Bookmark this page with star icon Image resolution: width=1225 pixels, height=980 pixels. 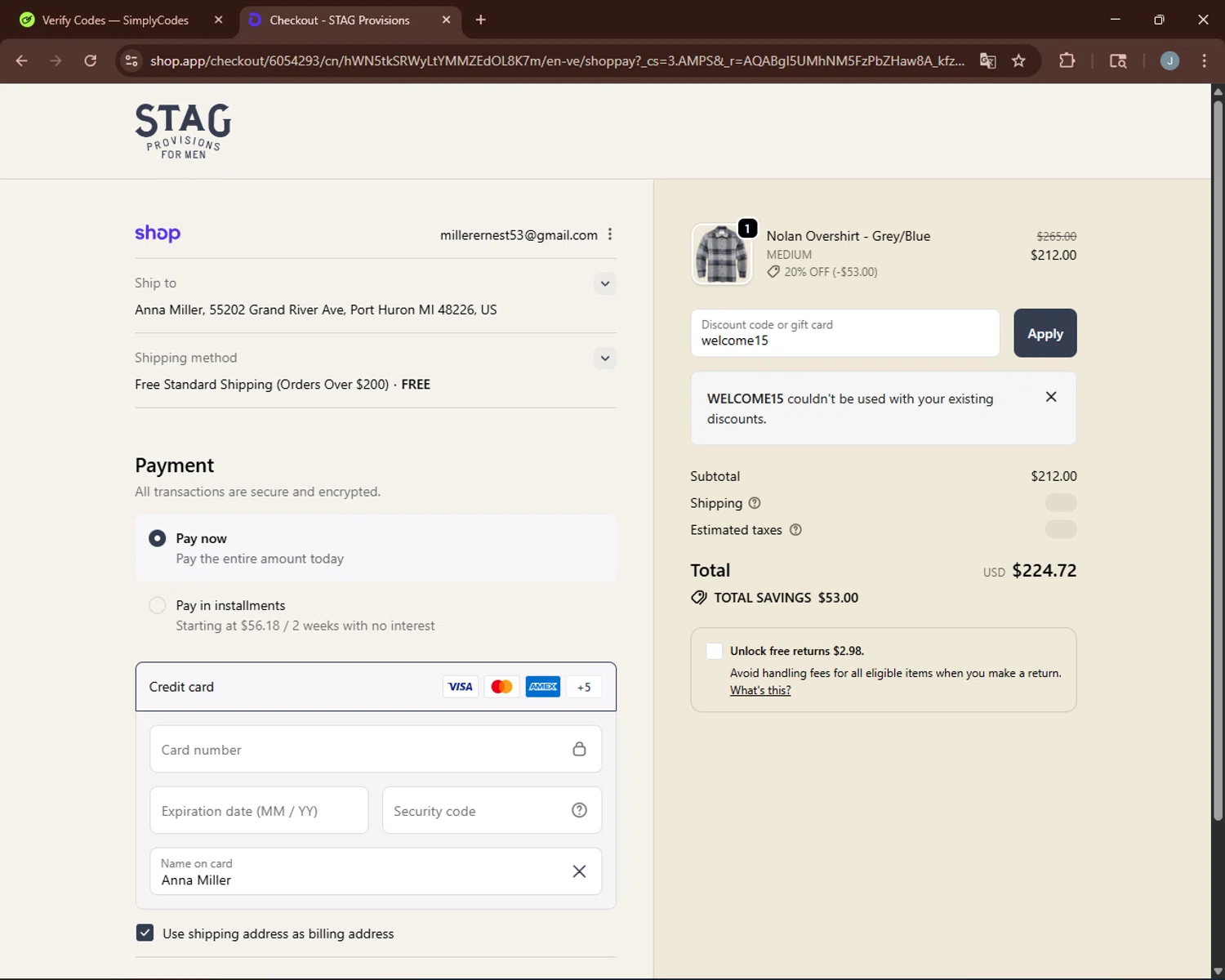point(1018,60)
